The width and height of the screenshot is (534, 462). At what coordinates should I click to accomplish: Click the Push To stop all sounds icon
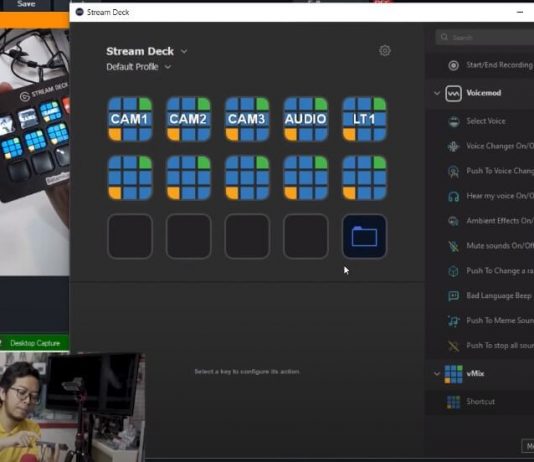453,346
